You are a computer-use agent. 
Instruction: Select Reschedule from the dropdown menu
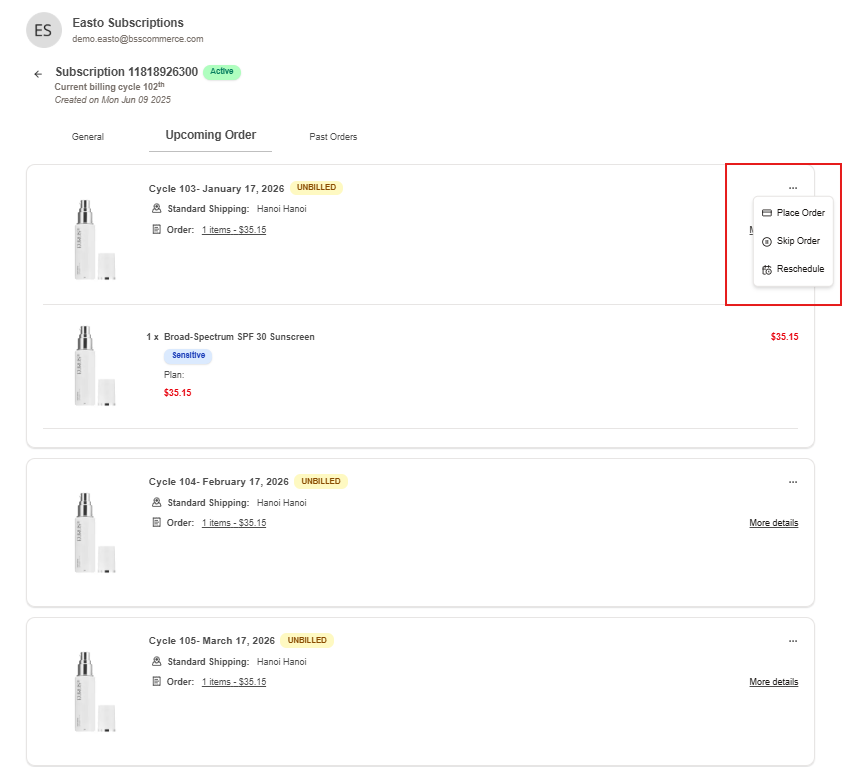tap(793, 269)
